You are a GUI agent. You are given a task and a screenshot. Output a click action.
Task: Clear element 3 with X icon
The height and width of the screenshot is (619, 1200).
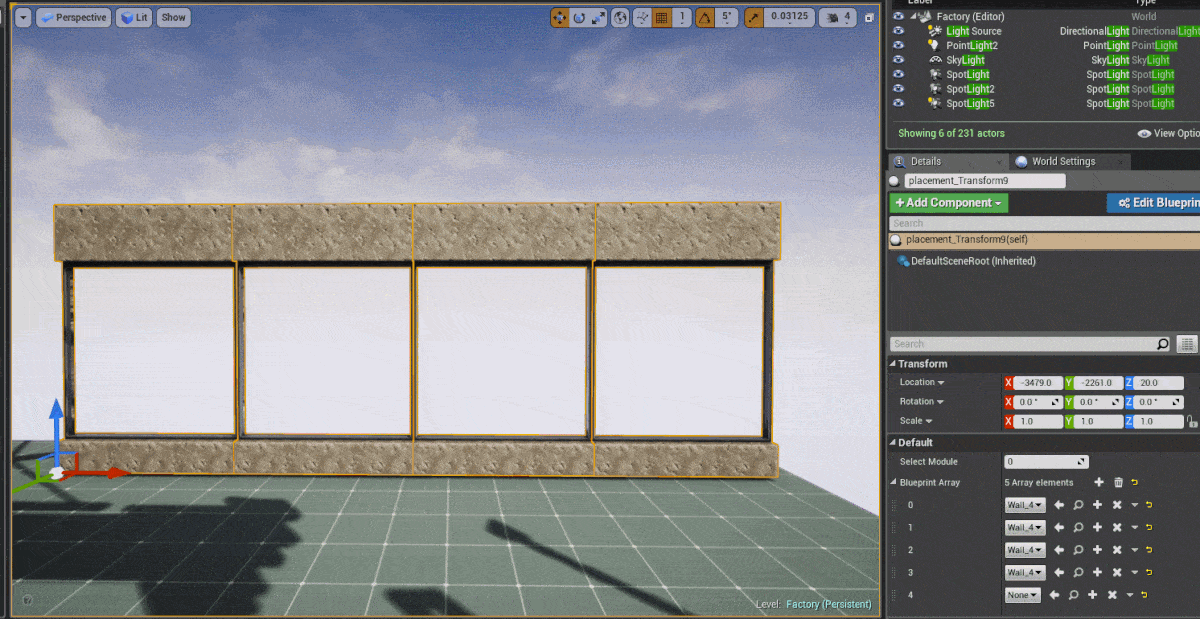point(1117,573)
